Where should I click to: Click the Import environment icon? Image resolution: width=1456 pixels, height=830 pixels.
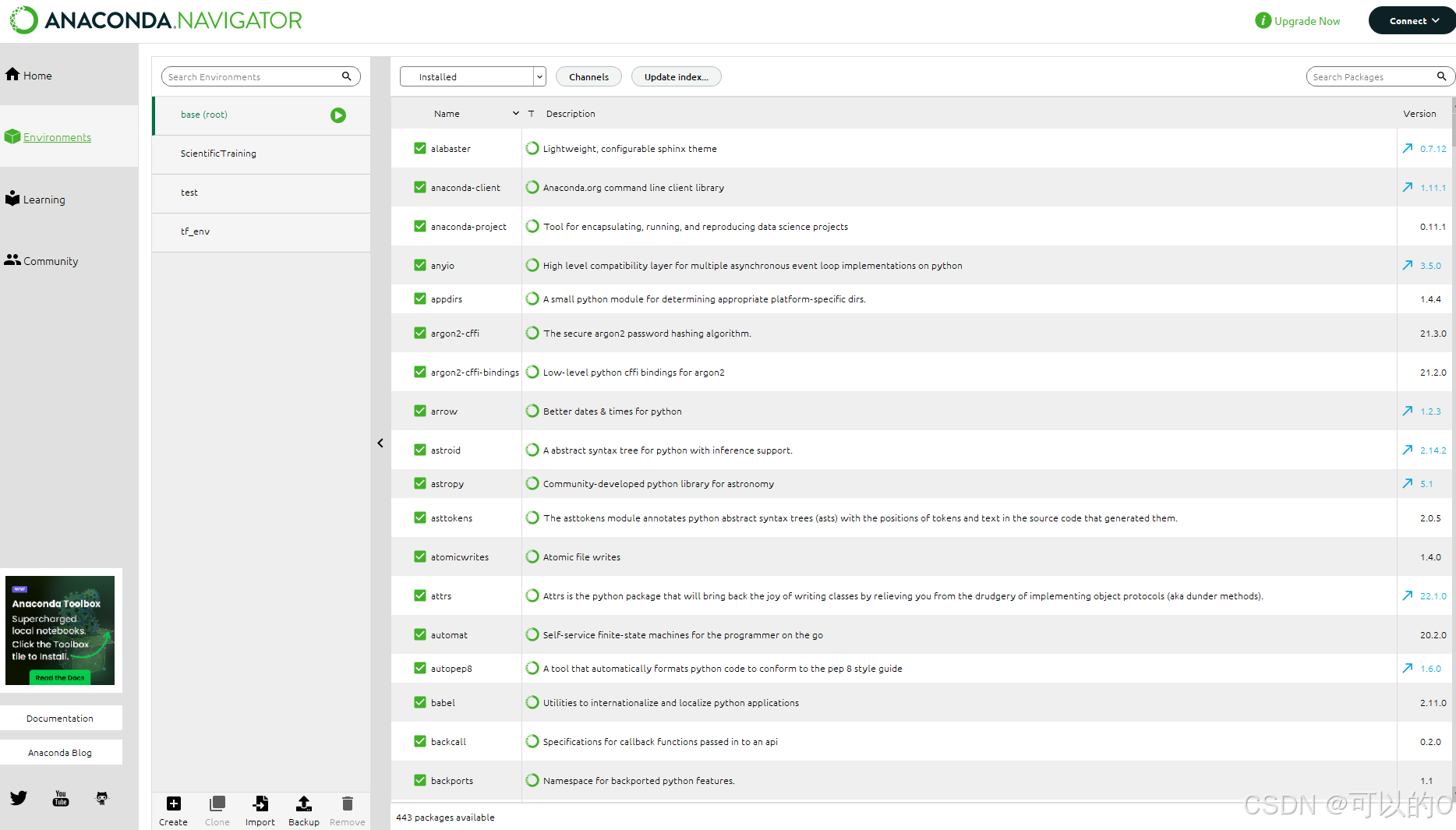260,804
